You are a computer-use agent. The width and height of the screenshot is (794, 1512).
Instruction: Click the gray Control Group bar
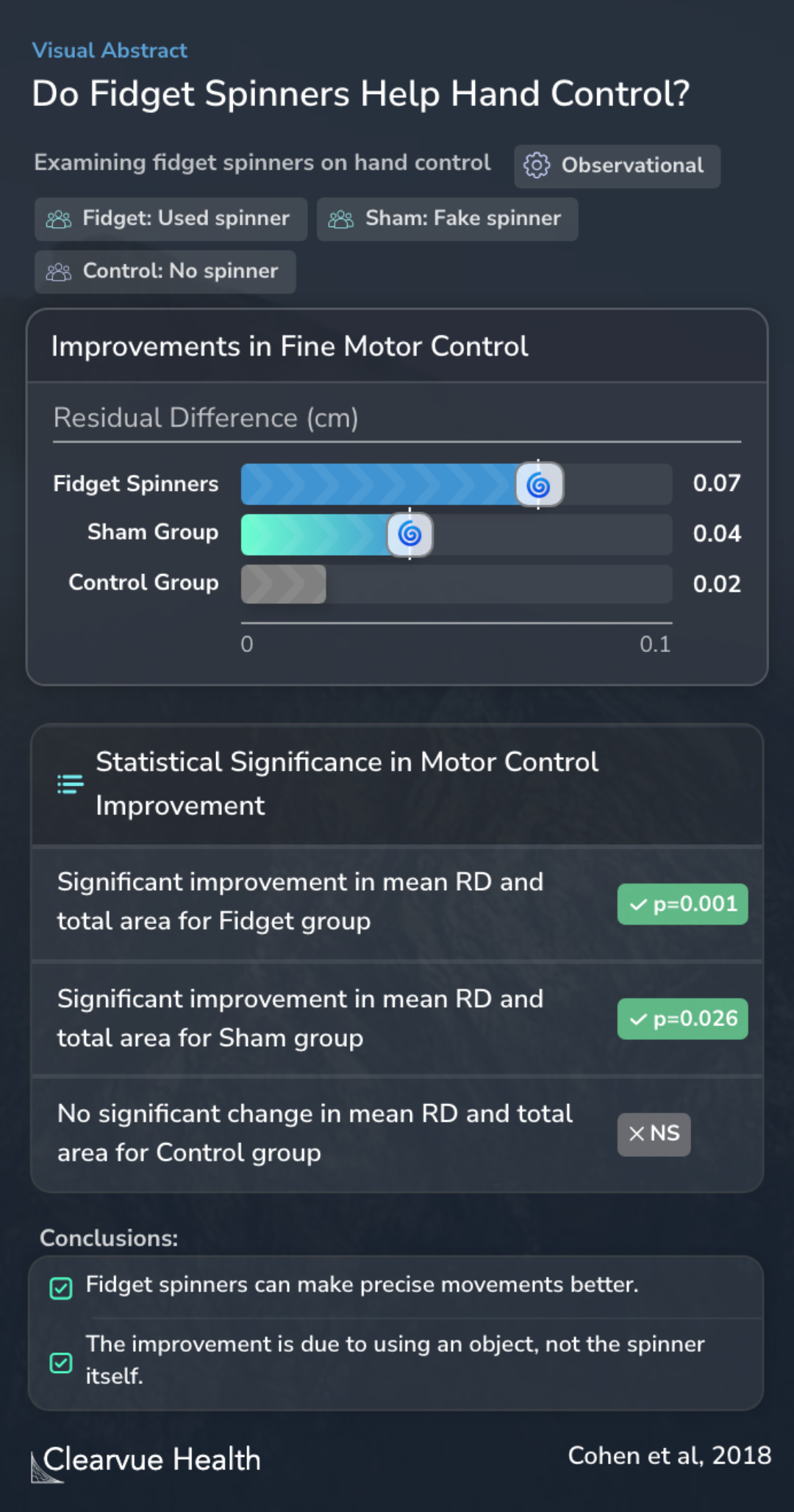coord(284,584)
